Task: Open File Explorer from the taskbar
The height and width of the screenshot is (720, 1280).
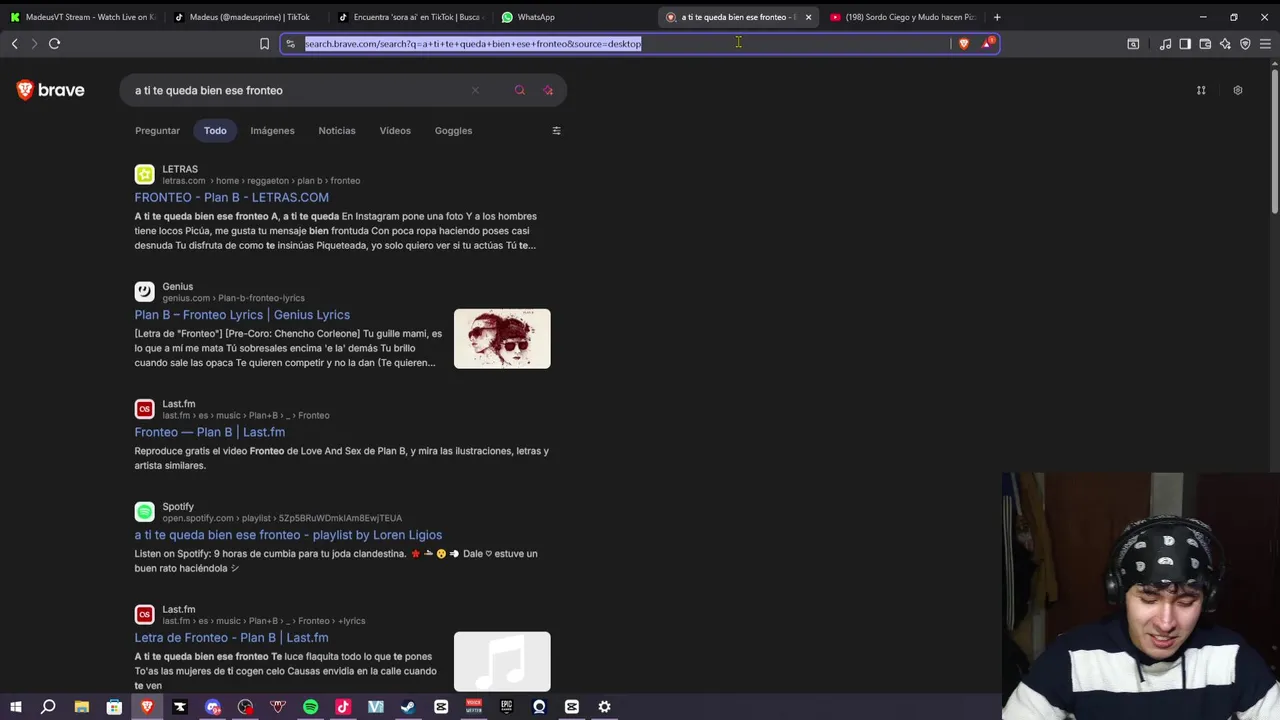Action: (x=82, y=707)
